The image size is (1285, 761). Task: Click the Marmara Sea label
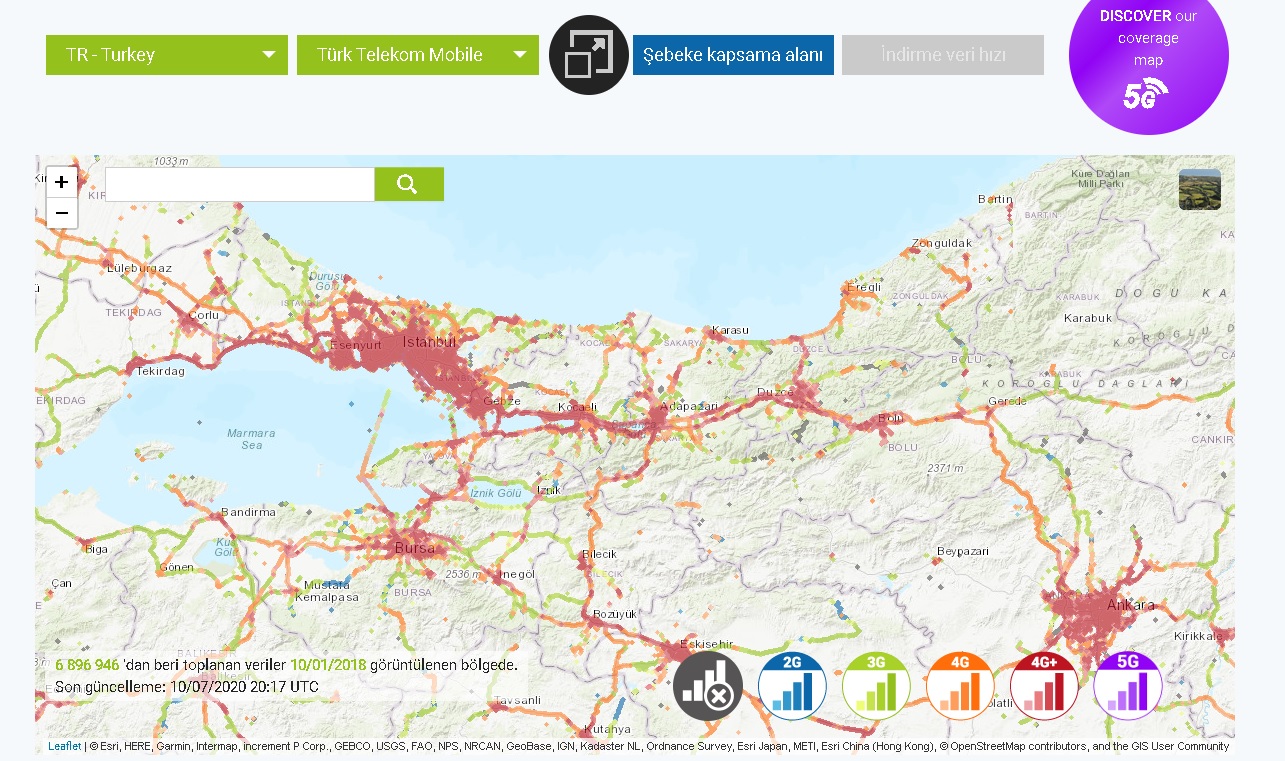pyautogui.click(x=251, y=439)
